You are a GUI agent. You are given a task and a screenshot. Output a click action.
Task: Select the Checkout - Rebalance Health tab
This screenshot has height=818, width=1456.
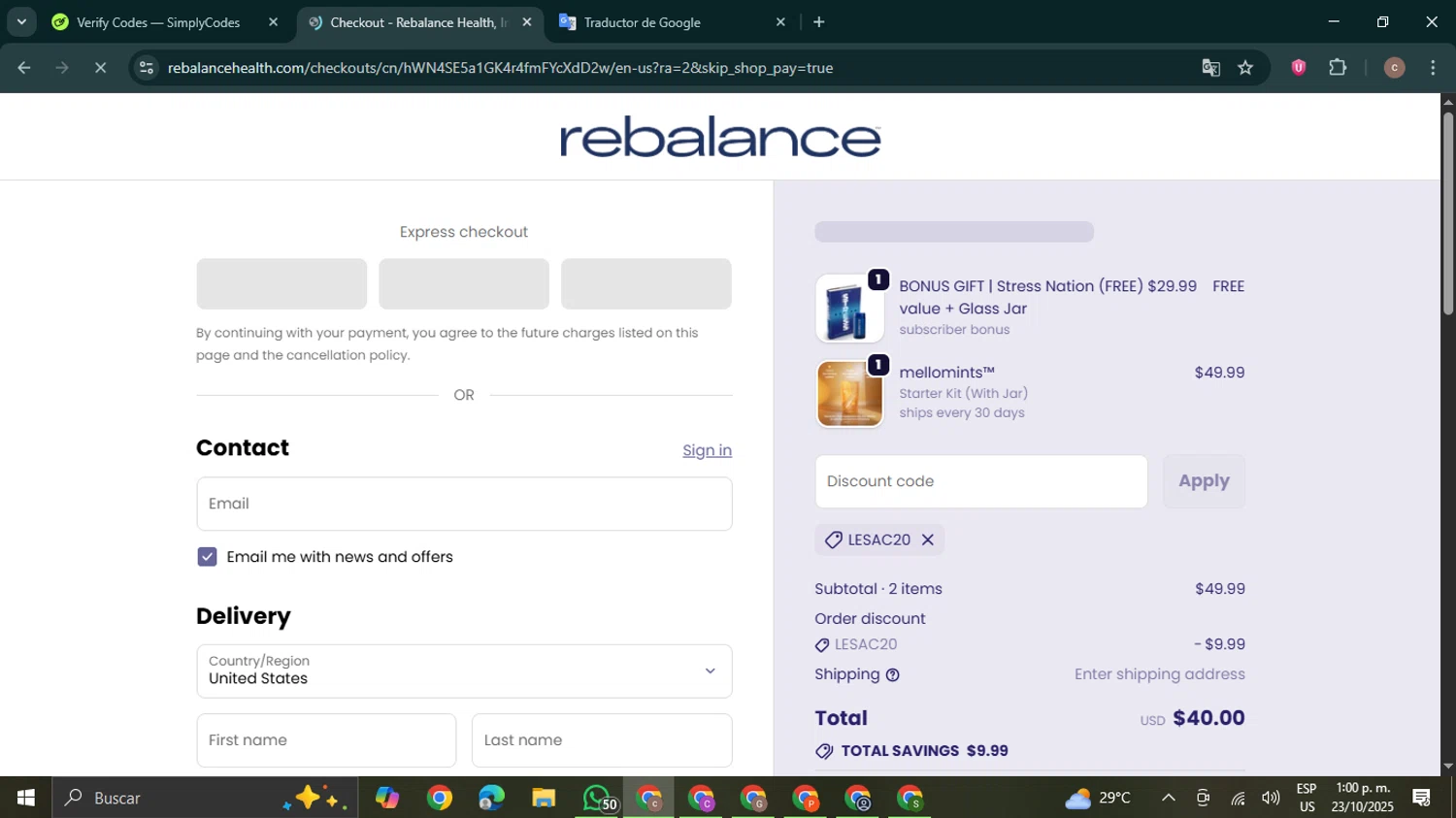pos(417,22)
